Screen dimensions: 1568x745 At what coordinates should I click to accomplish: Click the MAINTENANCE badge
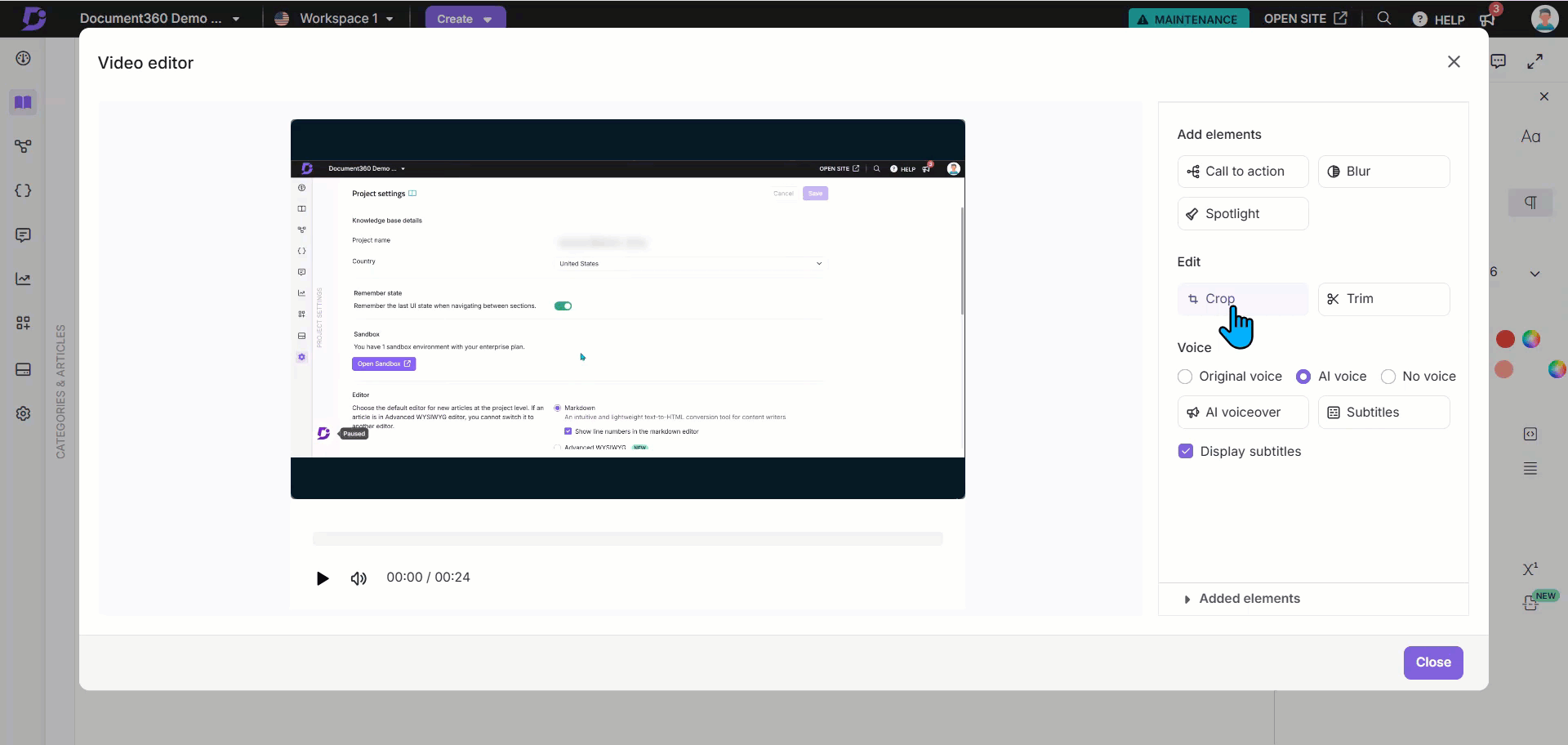(x=1188, y=19)
